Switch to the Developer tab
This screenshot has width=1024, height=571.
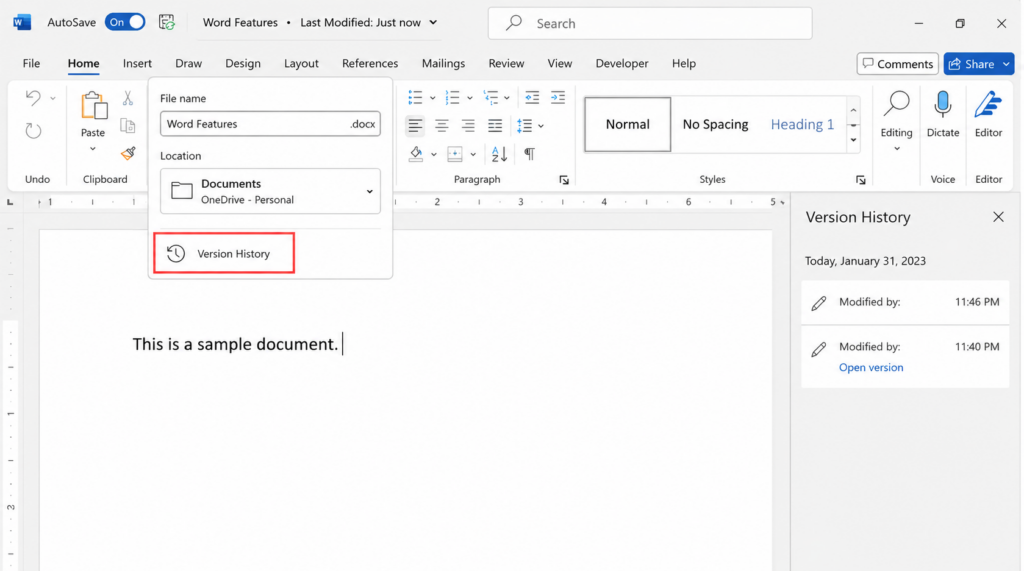pos(622,63)
